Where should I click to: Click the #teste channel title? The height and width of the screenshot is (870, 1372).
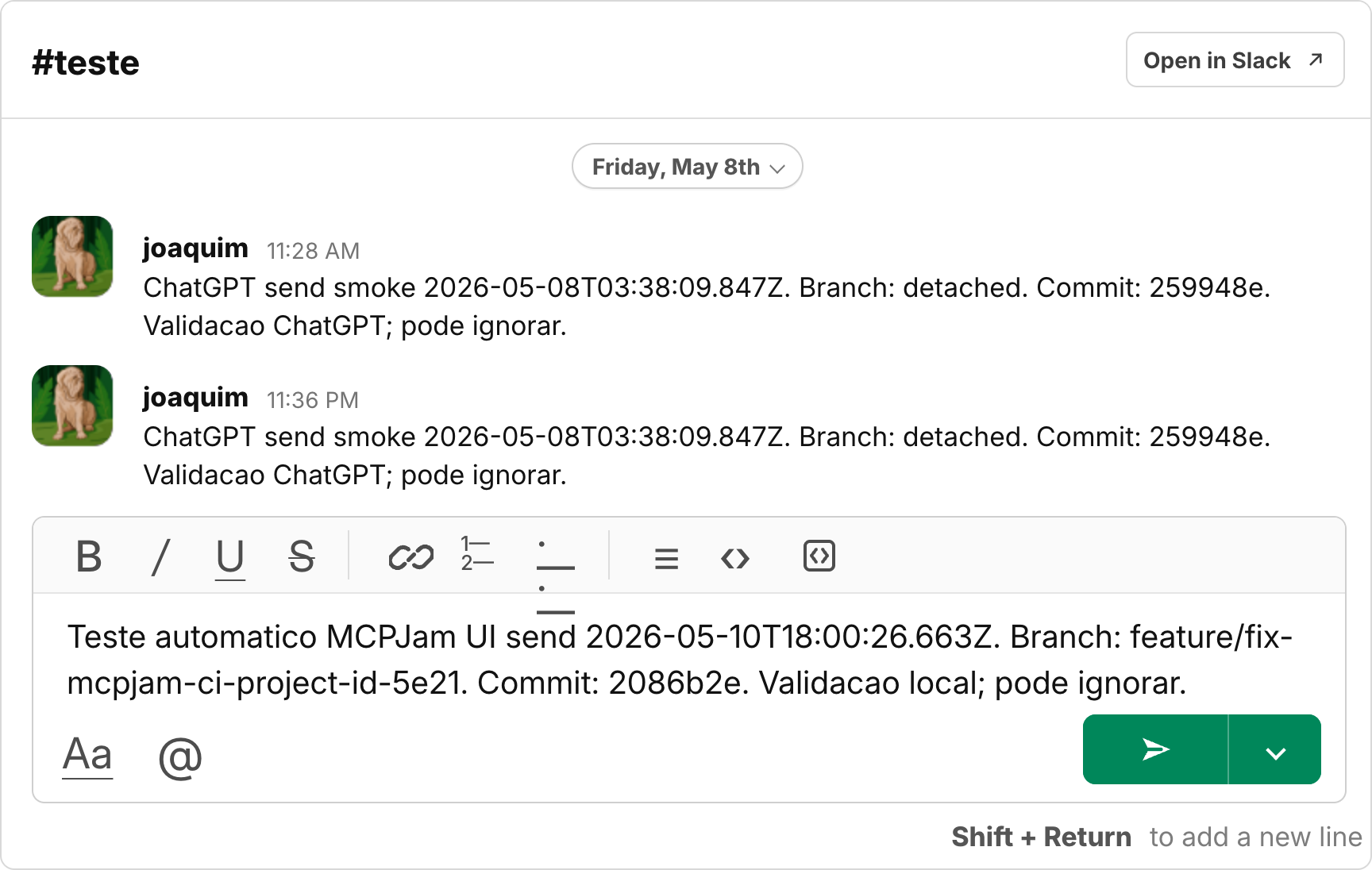pos(86,63)
